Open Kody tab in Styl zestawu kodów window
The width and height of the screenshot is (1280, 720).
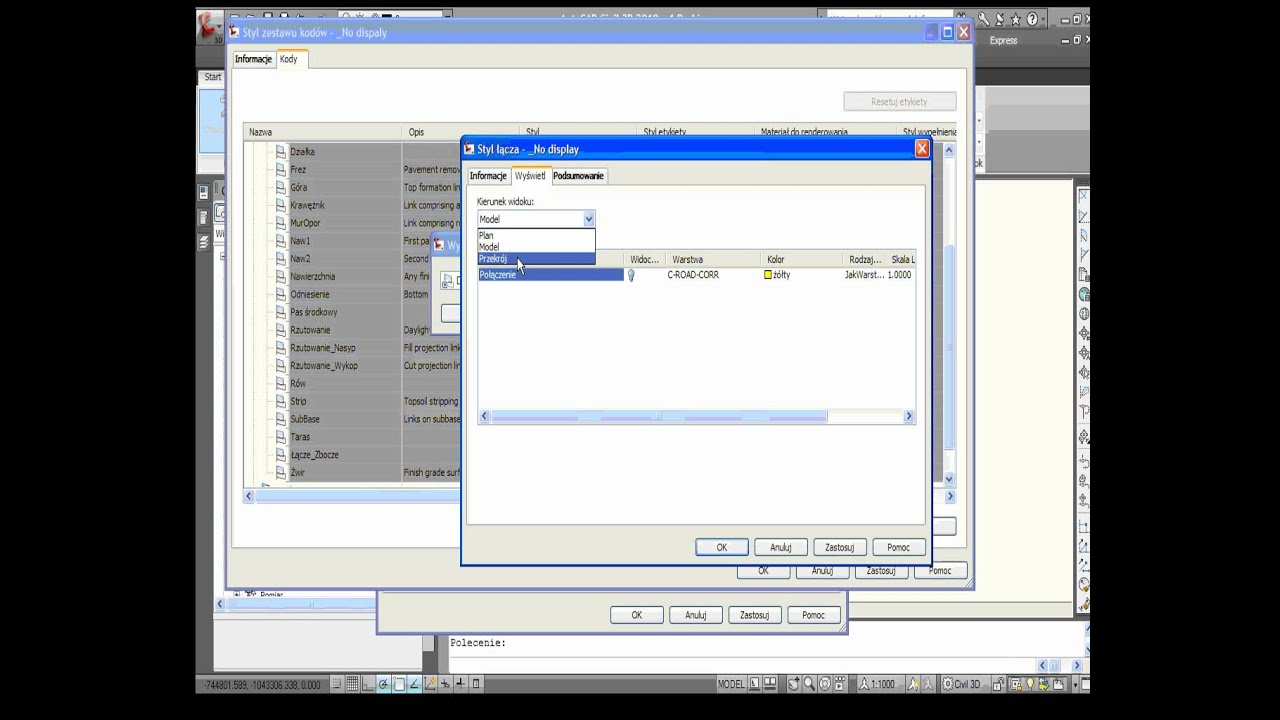pos(288,59)
